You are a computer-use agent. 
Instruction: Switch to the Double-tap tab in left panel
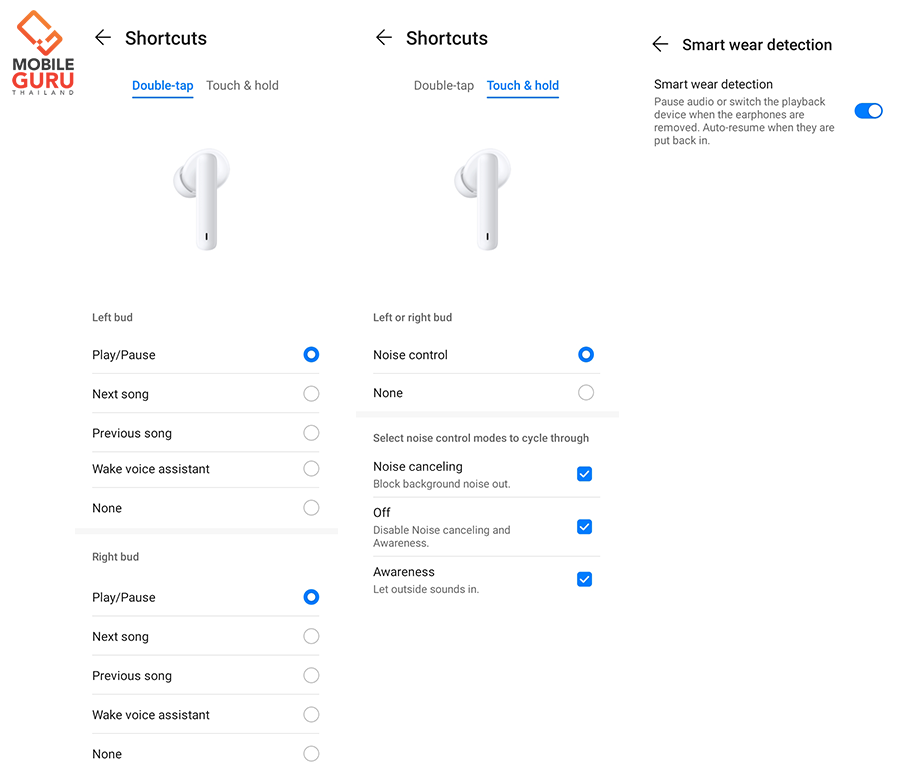pyautogui.click(x=162, y=86)
